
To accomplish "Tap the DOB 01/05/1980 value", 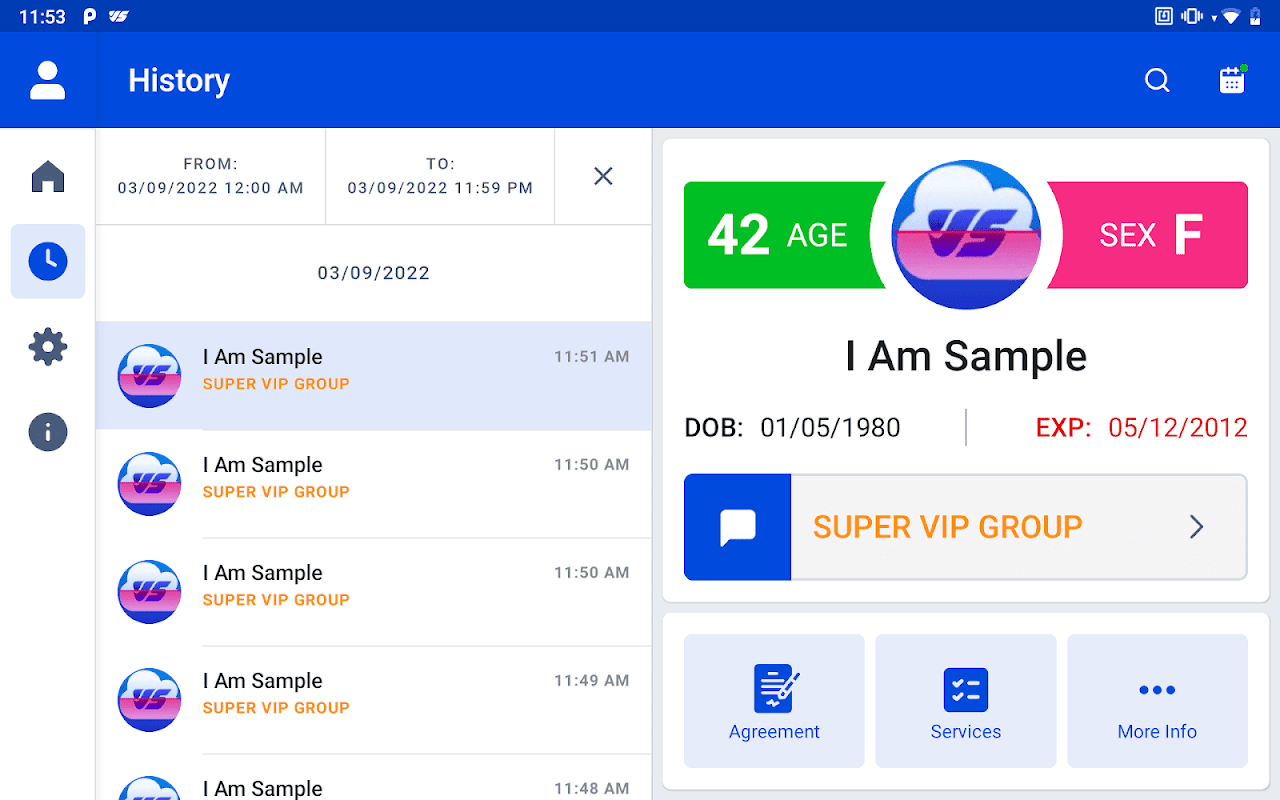I will click(x=830, y=428).
